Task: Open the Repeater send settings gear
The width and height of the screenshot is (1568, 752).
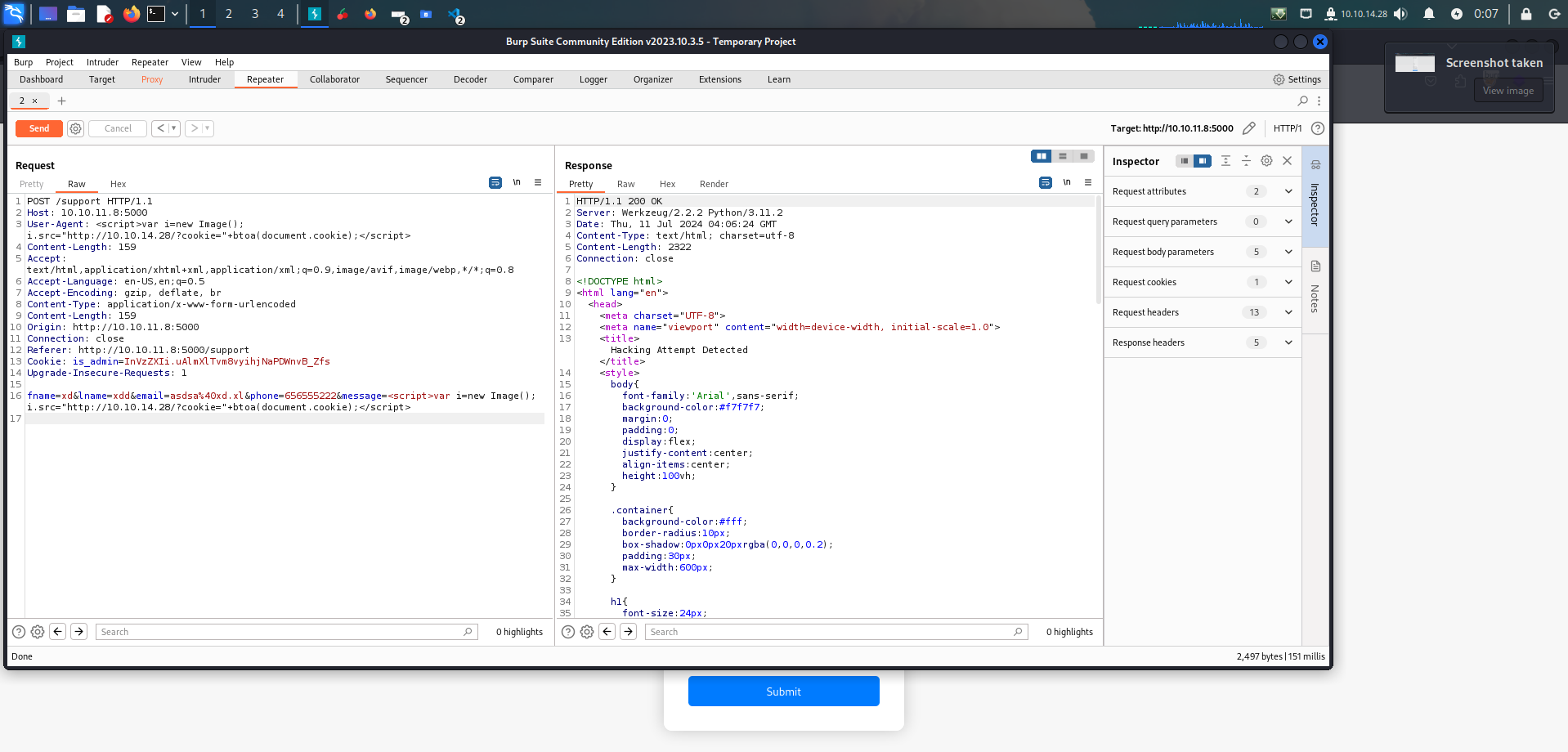Action: [x=75, y=128]
